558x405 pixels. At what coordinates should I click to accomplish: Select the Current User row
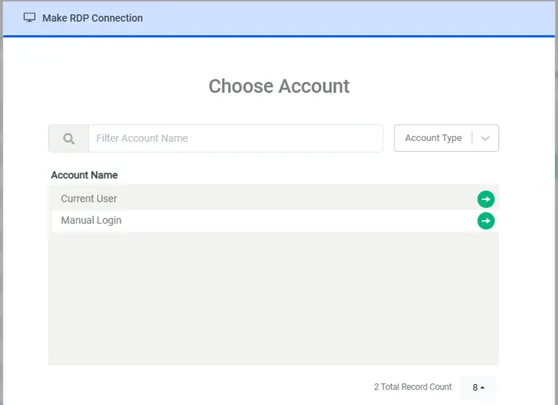(x=273, y=199)
